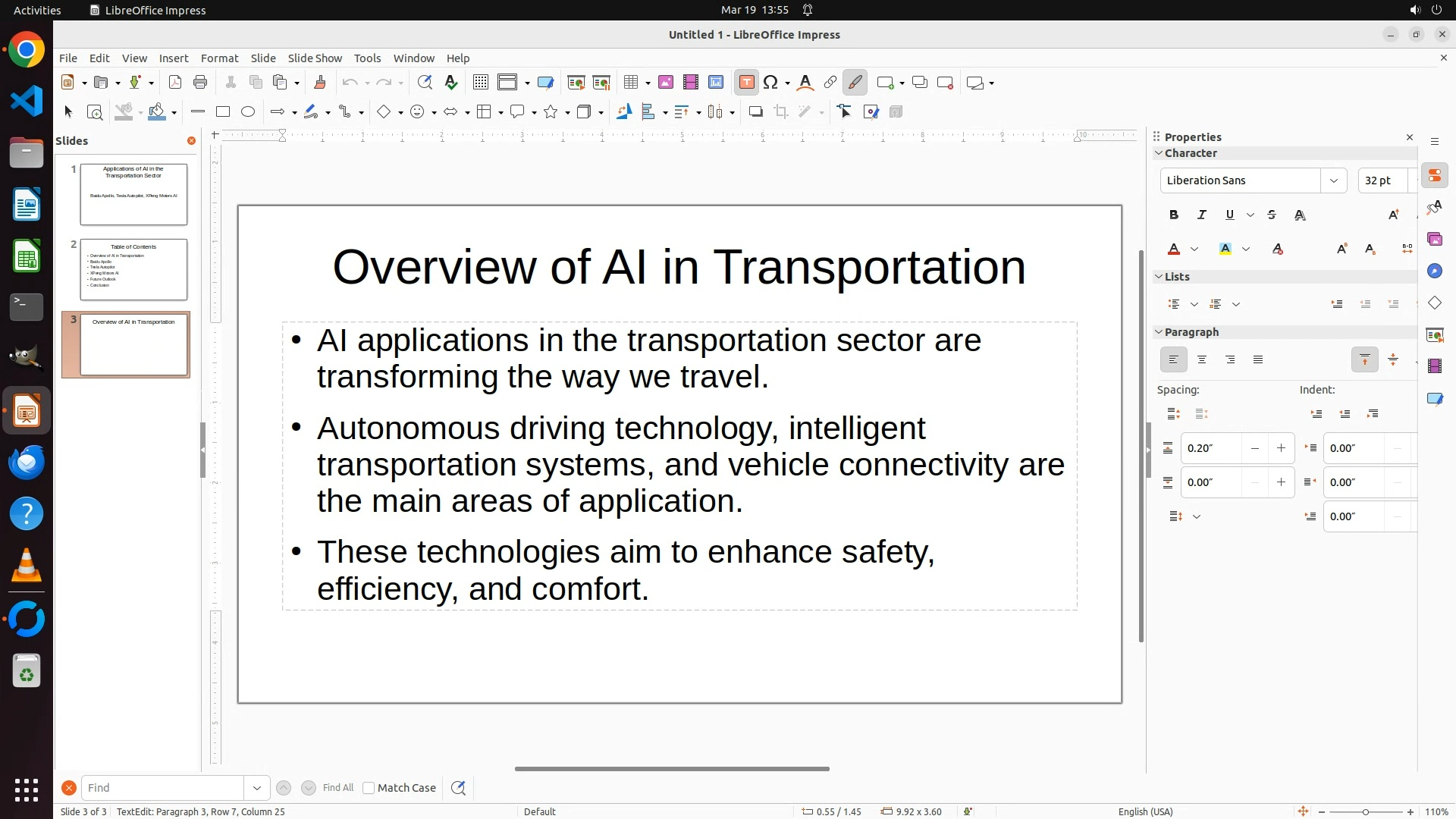Click the Insert Special Character icon

(770, 83)
